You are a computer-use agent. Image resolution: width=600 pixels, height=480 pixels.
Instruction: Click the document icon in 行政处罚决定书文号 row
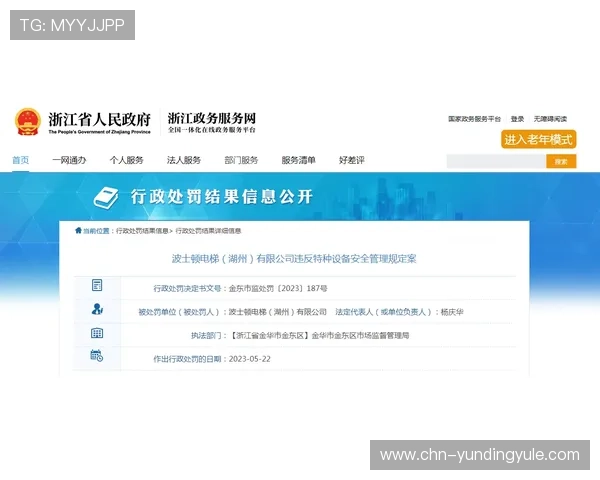point(97,285)
